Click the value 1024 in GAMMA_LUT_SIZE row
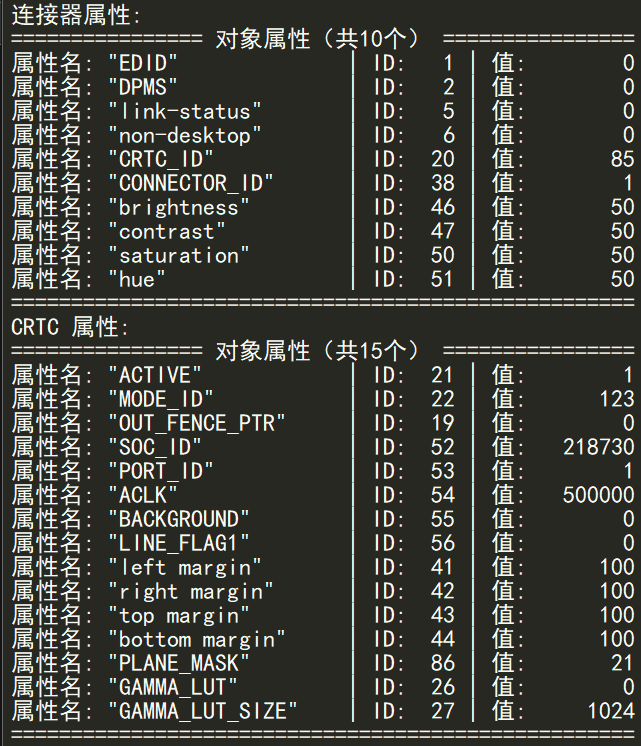 [611, 711]
